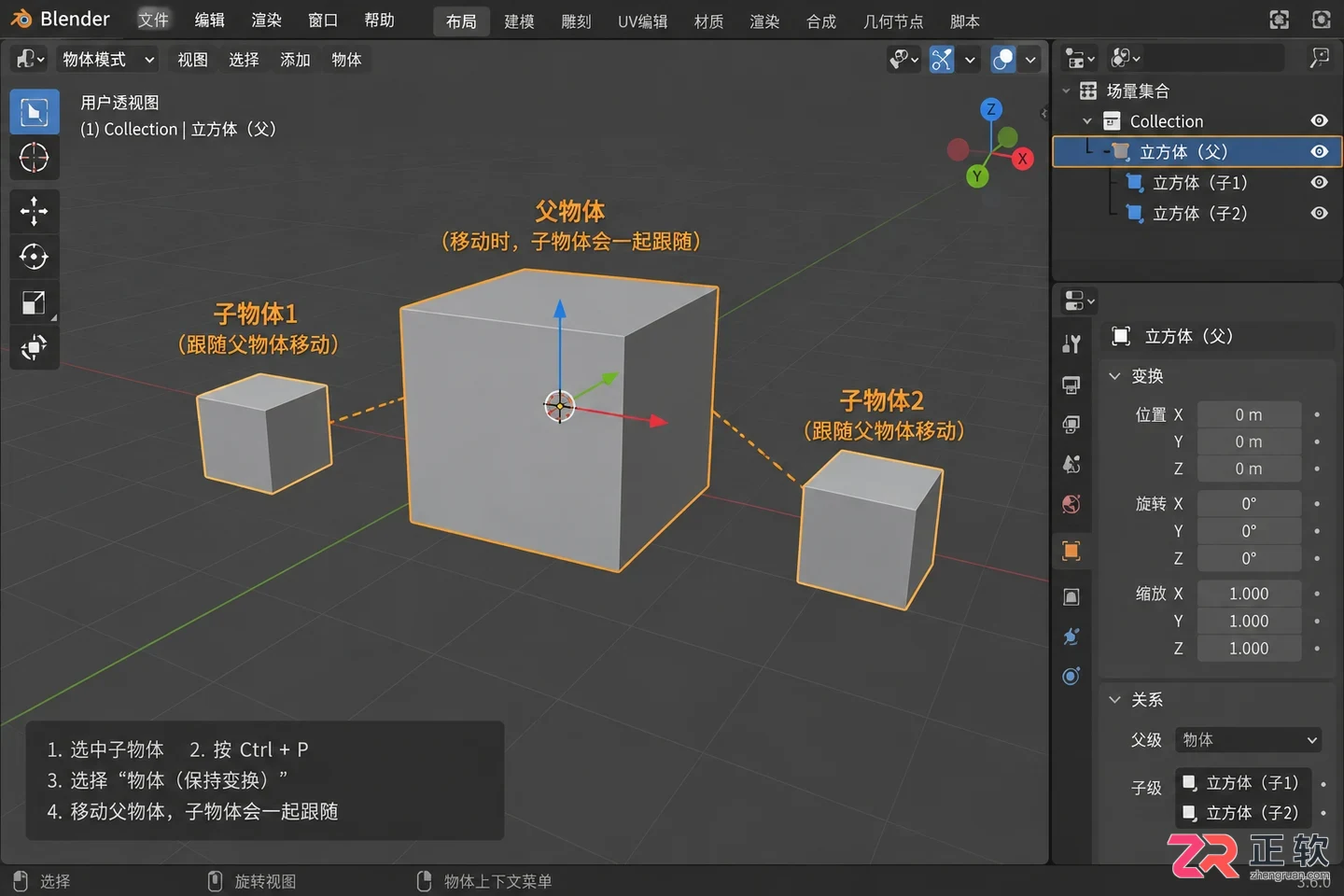Activate the Move tool

[x=35, y=211]
